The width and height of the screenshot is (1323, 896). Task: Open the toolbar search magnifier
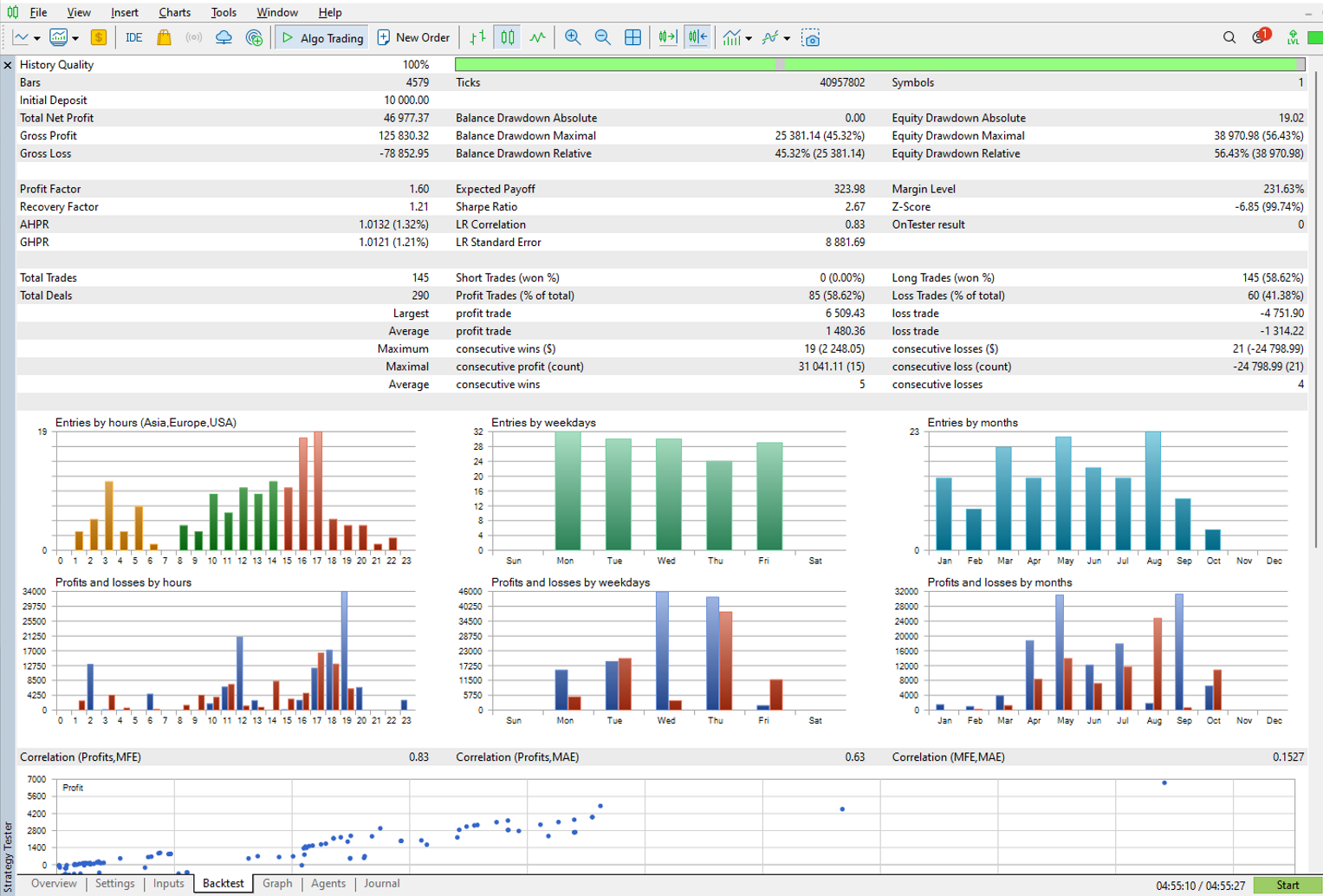(x=1229, y=37)
